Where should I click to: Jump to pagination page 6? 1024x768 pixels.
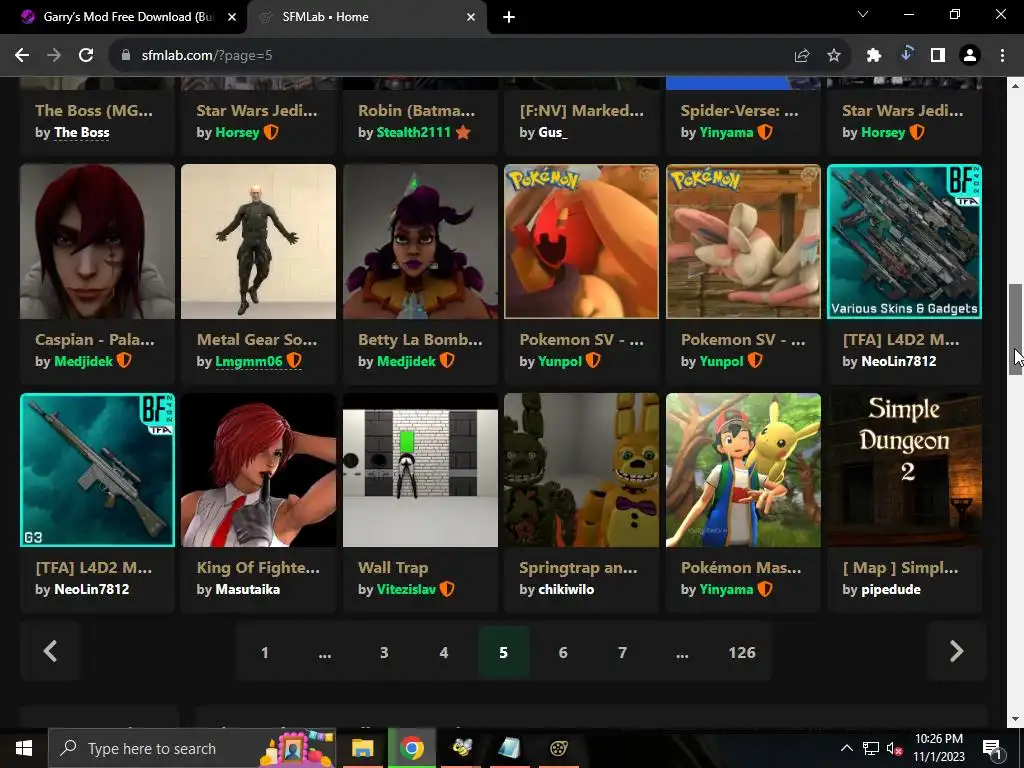coord(563,652)
